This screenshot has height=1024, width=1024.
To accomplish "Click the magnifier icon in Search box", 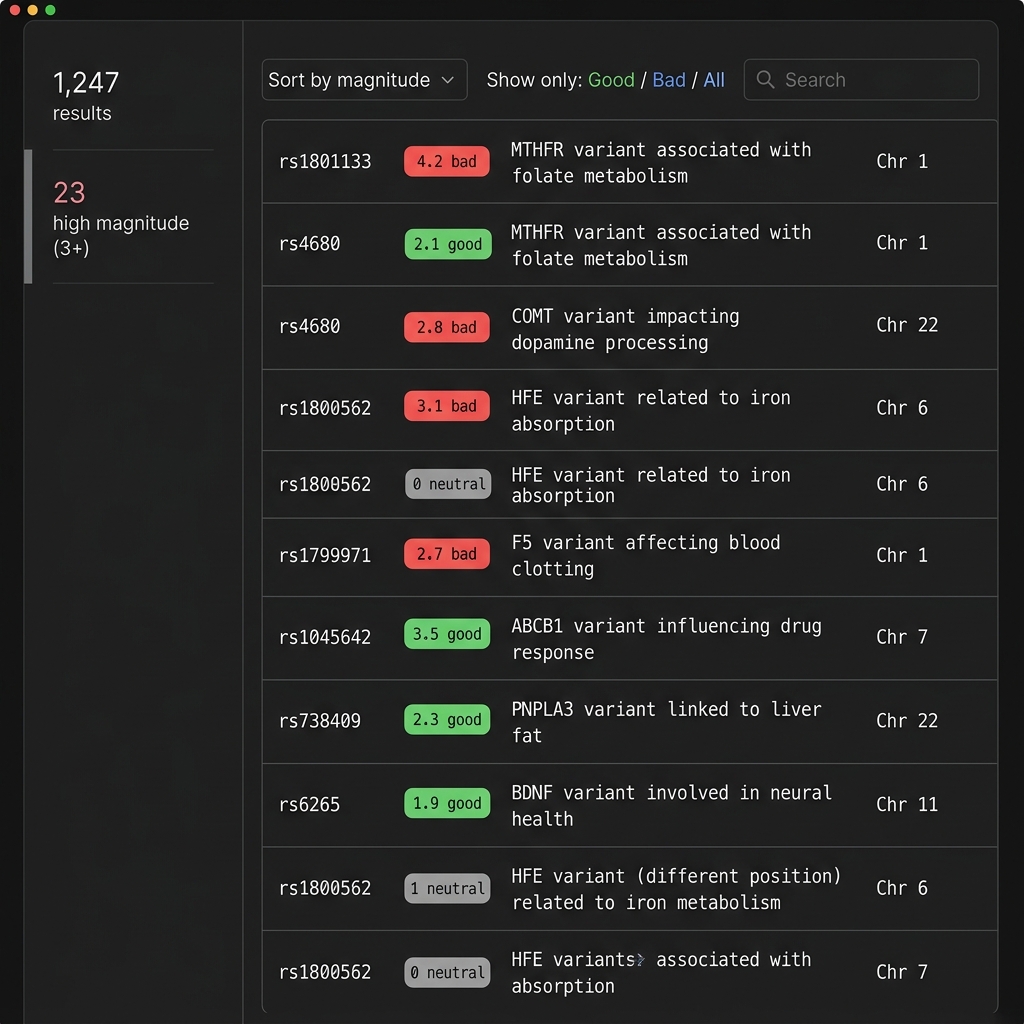I will [765, 80].
